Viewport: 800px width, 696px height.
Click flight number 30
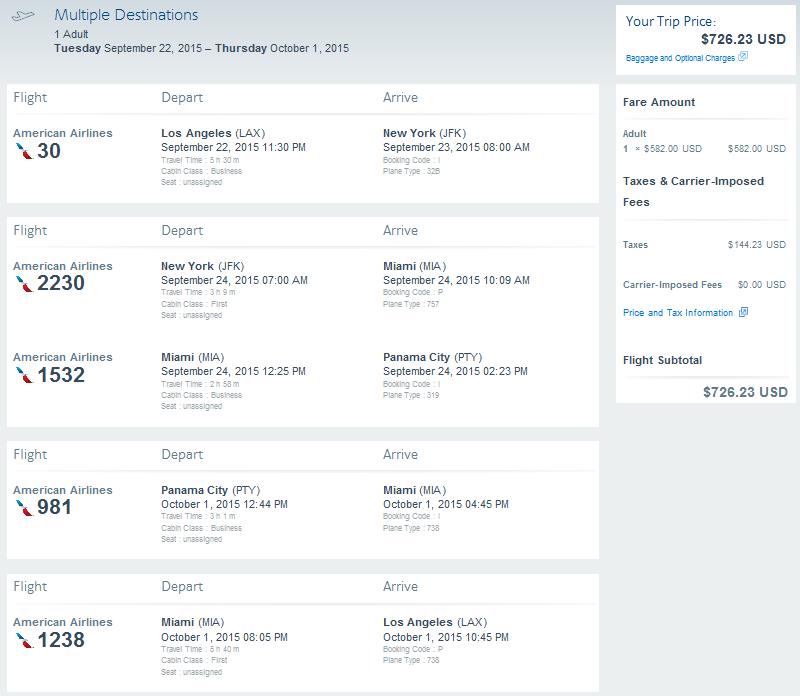pyautogui.click(x=49, y=151)
